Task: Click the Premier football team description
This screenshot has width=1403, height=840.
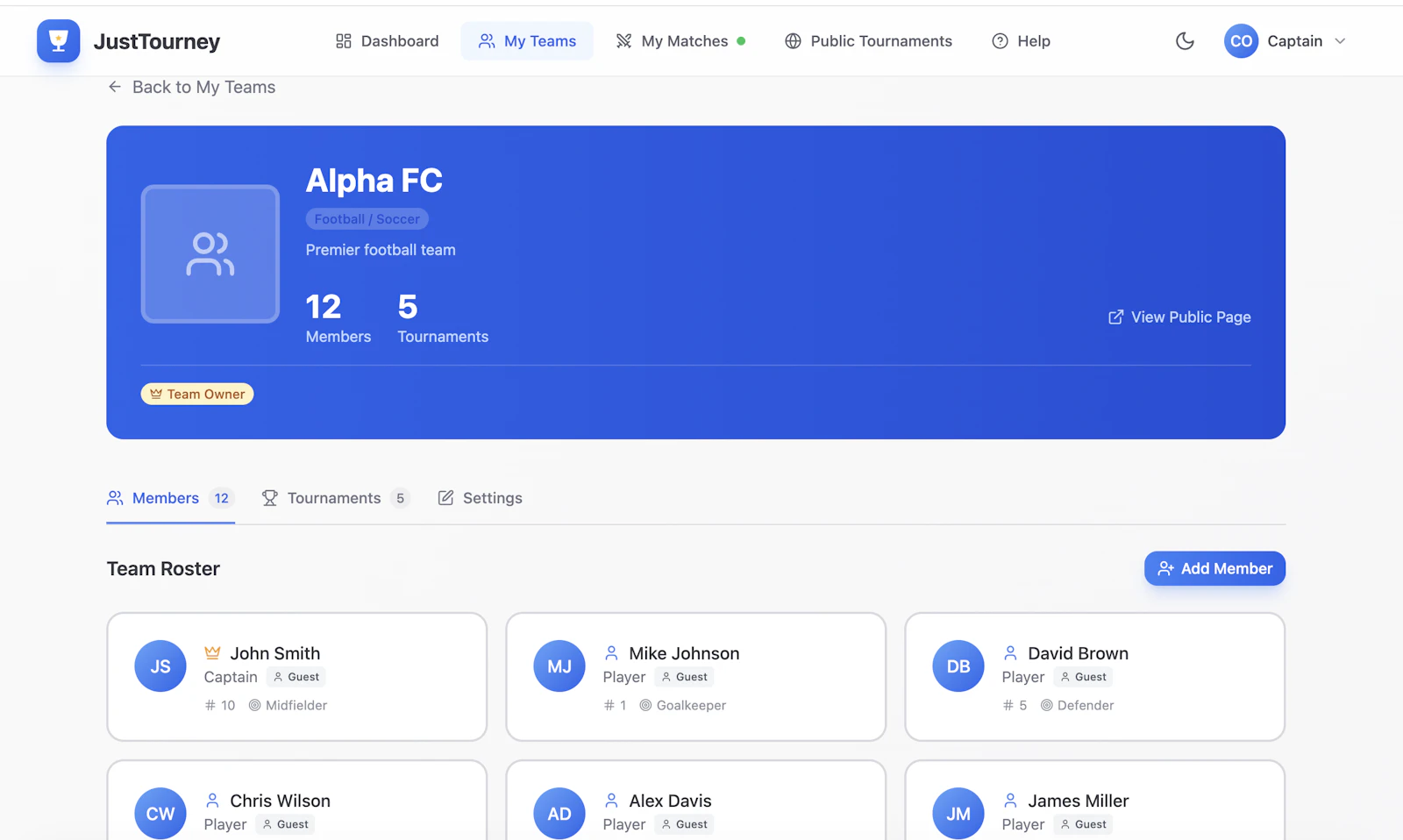Action: tap(381, 250)
